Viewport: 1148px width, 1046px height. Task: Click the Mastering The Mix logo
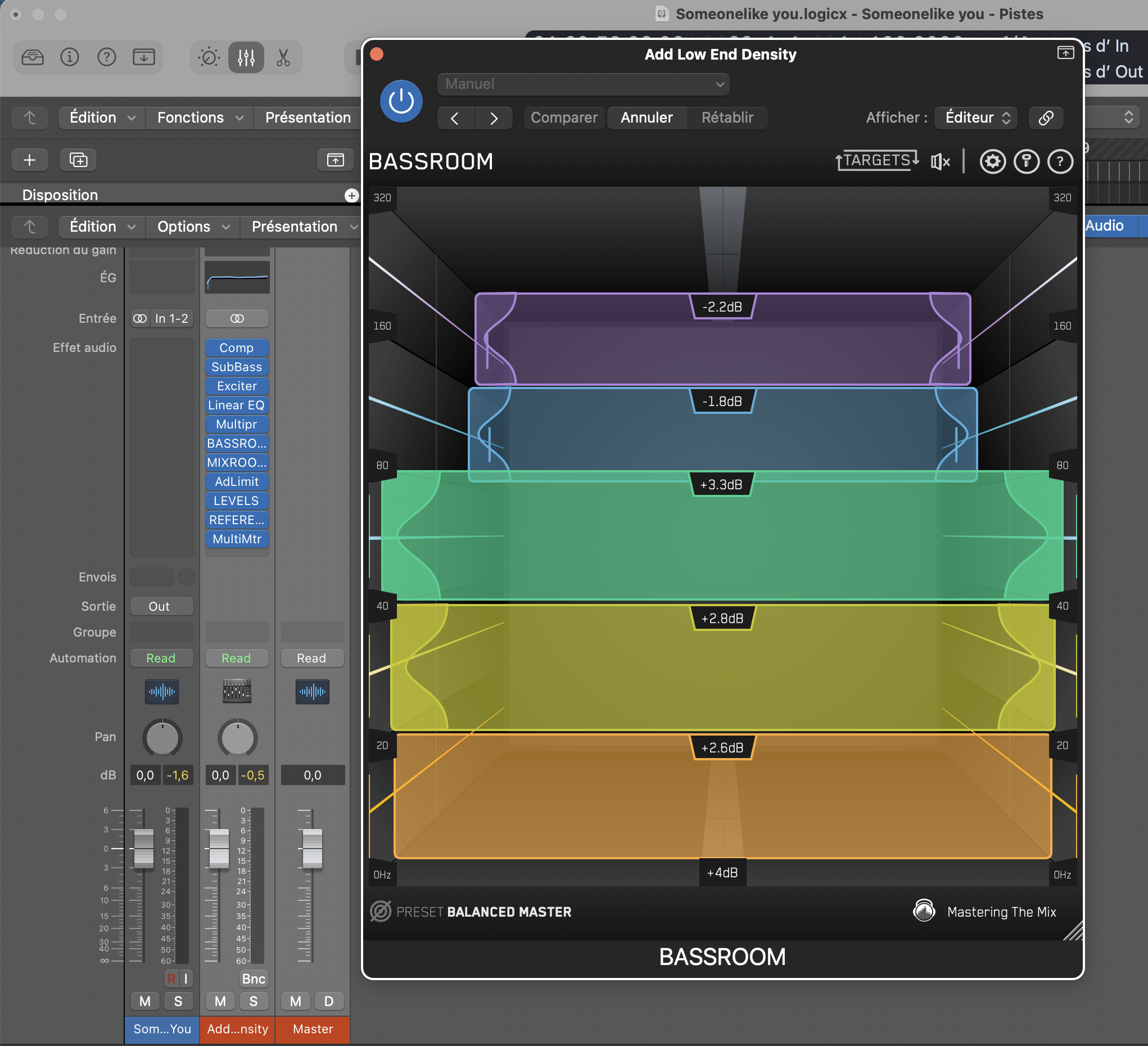924,910
